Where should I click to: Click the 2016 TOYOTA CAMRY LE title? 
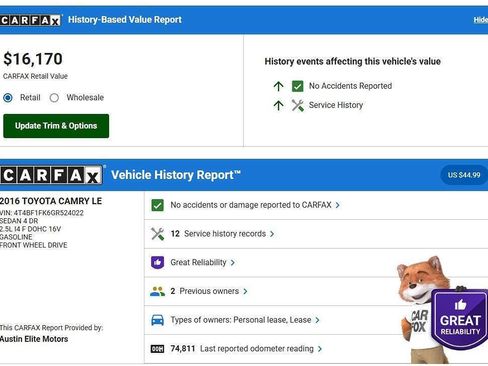click(51, 201)
